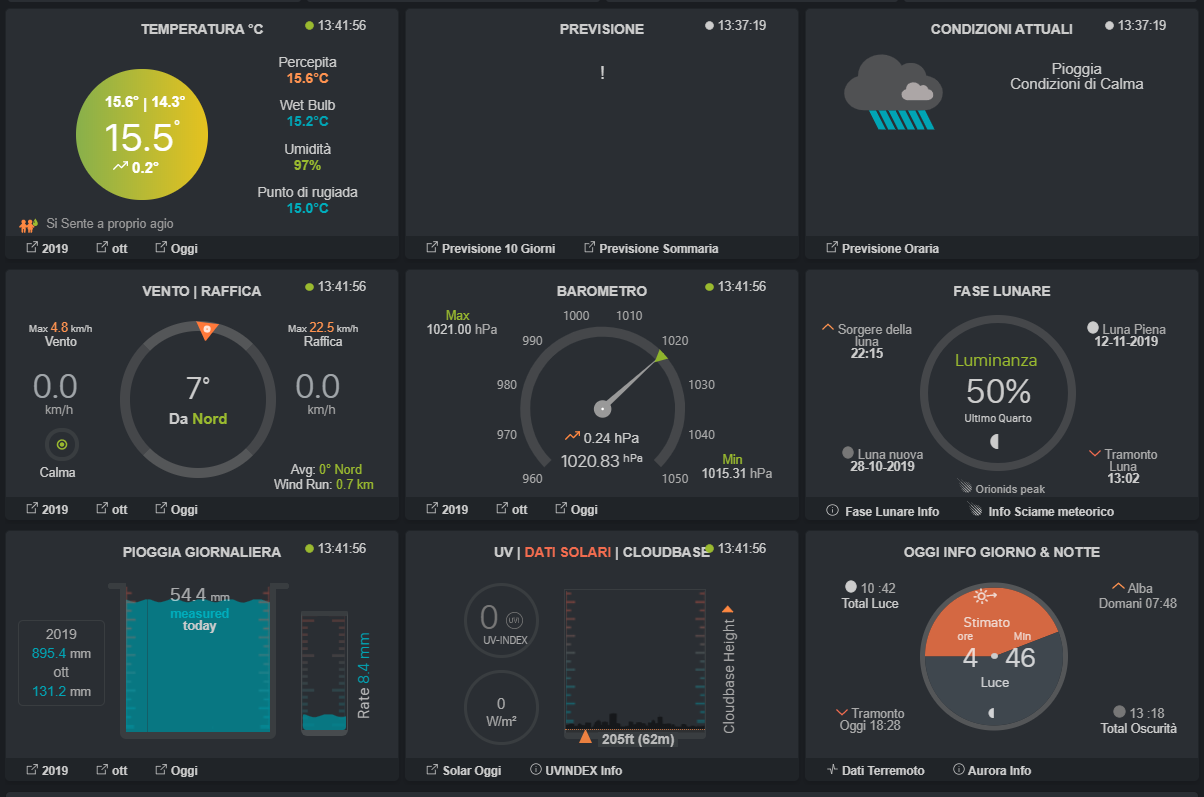The image size is (1204, 797).
Task: Open Previsione 10 Giorni link
Action: pyautogui.click(x=490, y=248)
